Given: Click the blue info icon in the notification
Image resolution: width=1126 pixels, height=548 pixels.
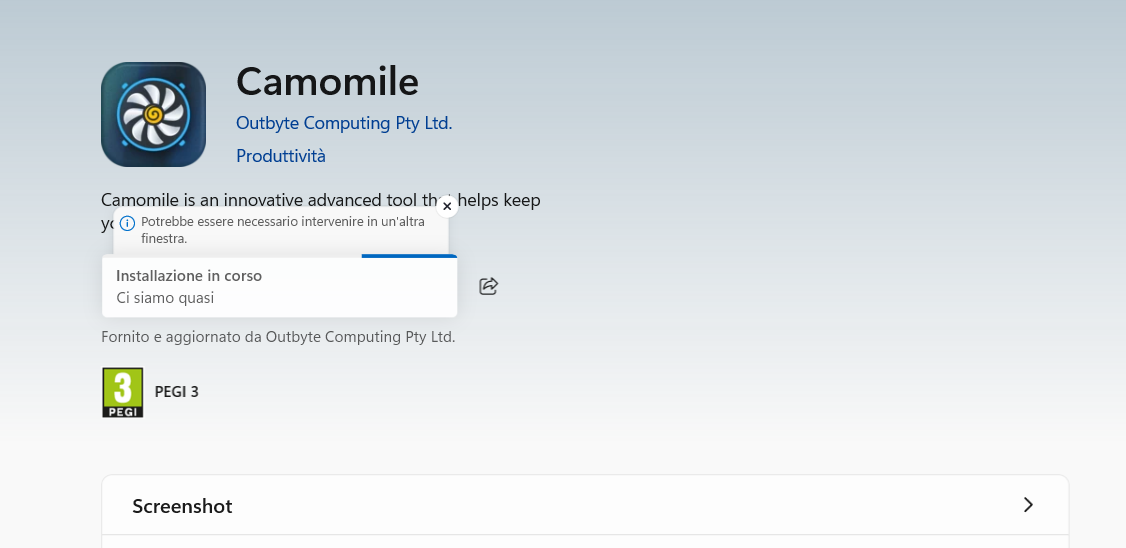Looking at the screenshot, I should click(127, 223).
